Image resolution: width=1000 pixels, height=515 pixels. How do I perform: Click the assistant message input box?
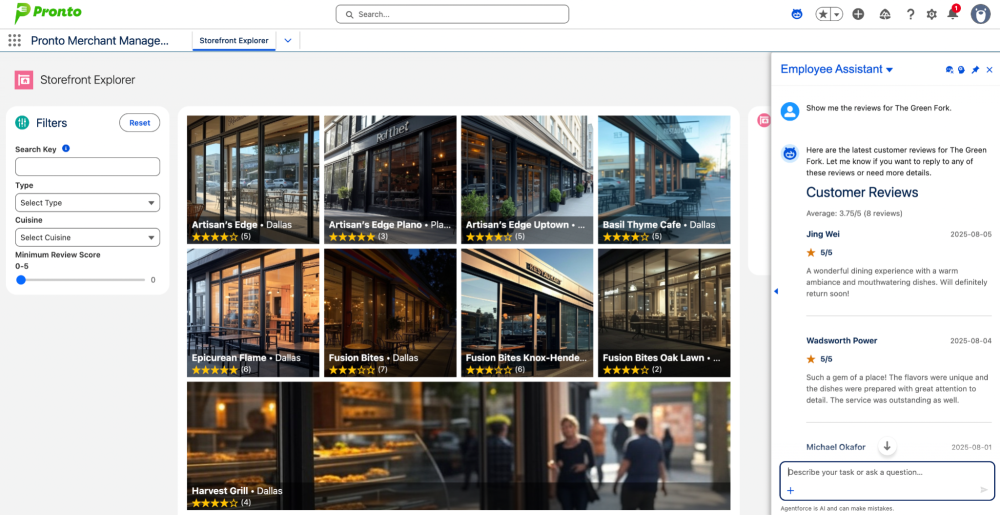887,481
